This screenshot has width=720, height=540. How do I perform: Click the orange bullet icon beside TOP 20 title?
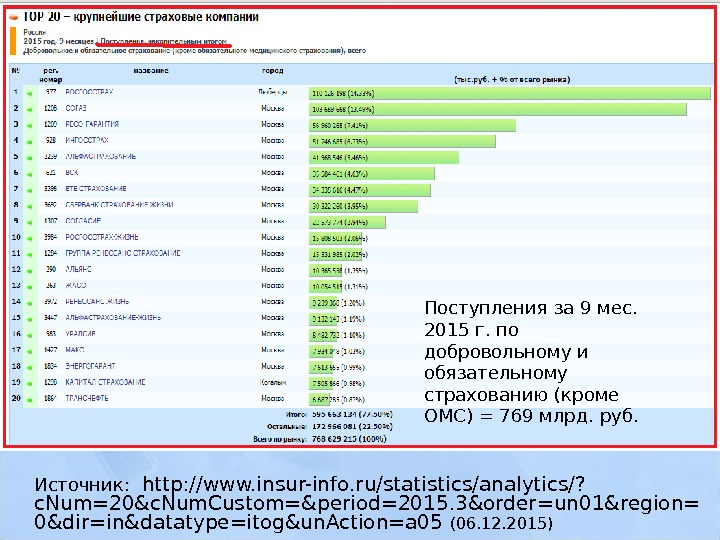click(x=14, y=17)
